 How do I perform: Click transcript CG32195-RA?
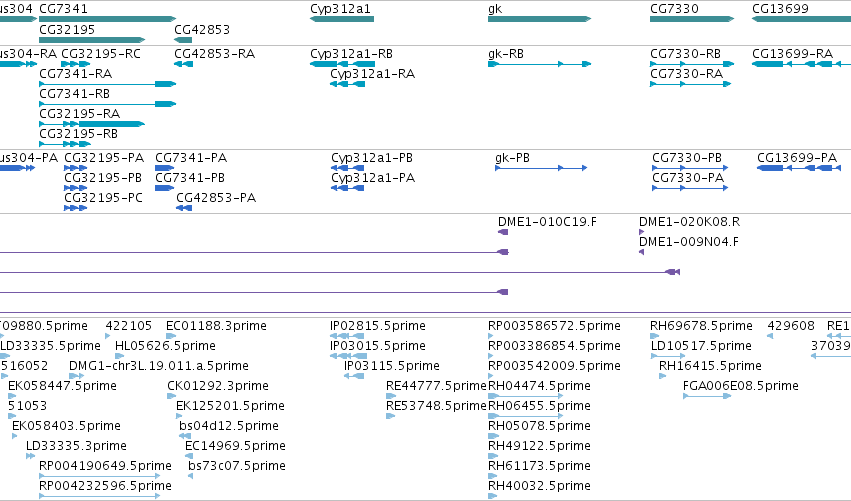click(92, 124)
